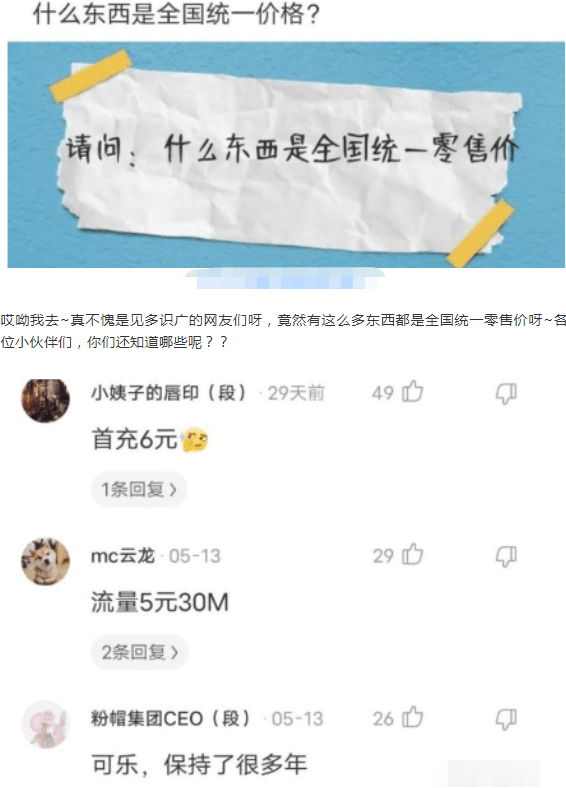This screenshot has width=566, height=788.
Task: Expand the 2条回复 replies
Action: point(139,652)
